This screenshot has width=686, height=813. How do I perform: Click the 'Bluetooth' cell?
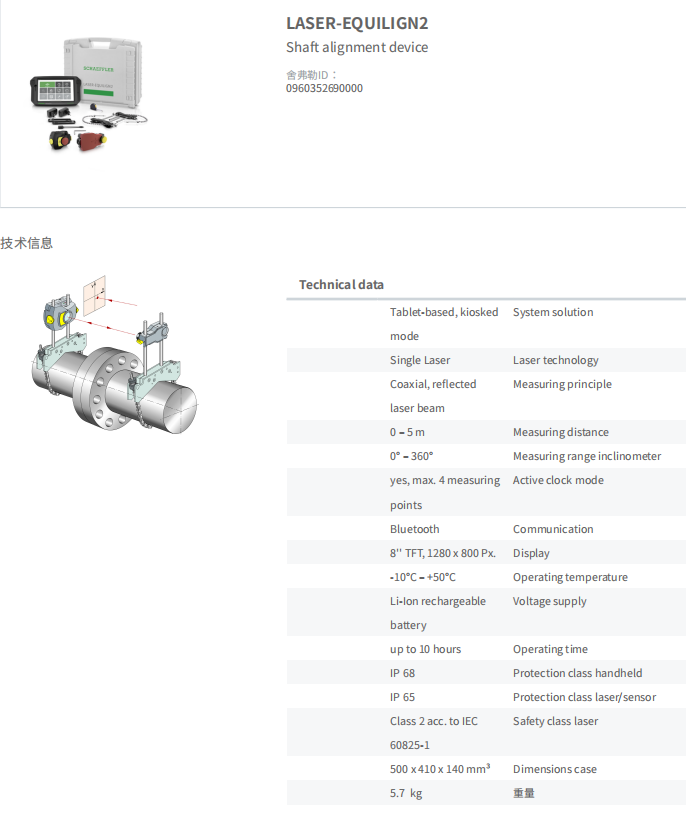pos(415,529)
